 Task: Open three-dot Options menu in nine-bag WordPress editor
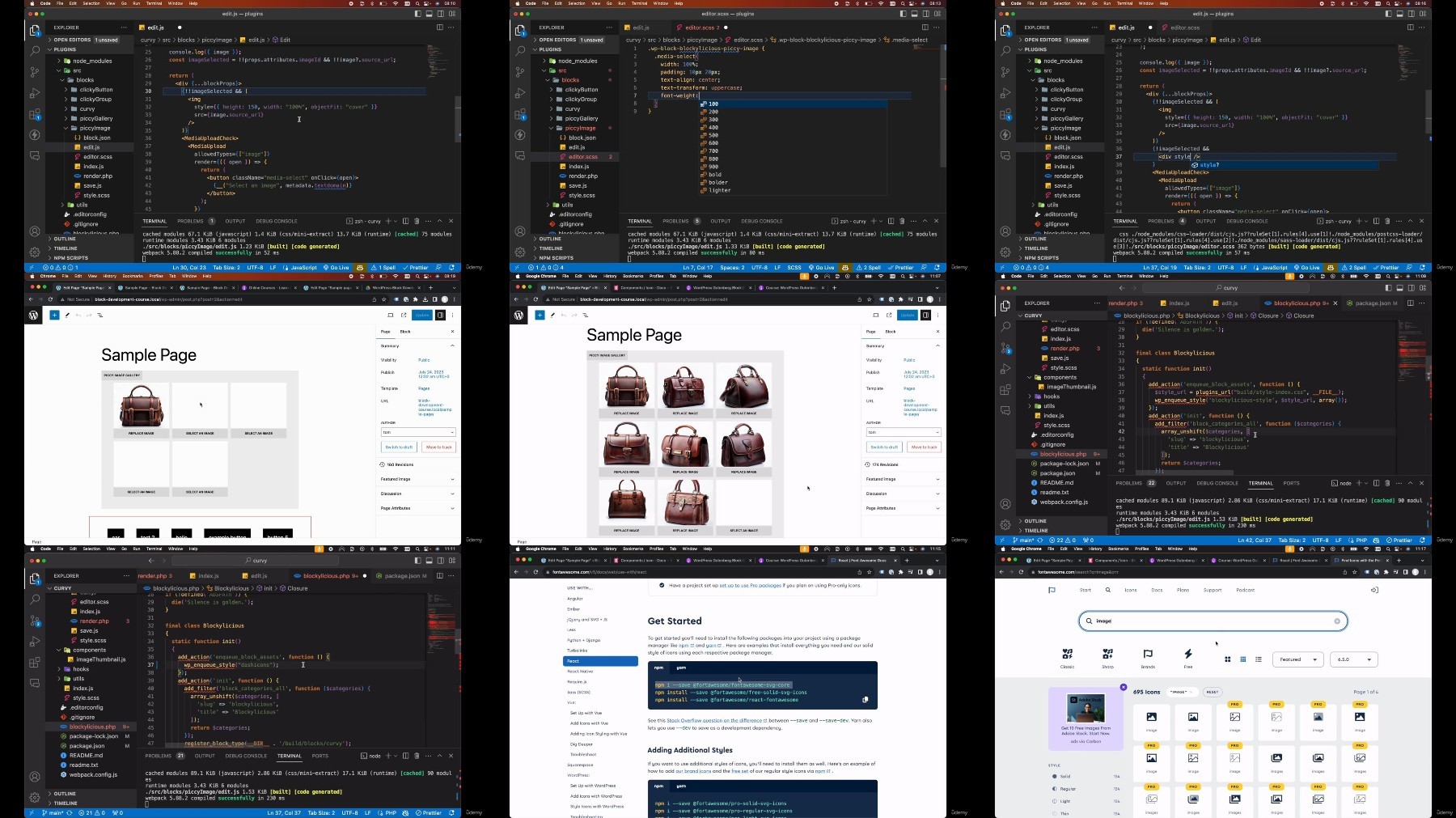point(938,315)
